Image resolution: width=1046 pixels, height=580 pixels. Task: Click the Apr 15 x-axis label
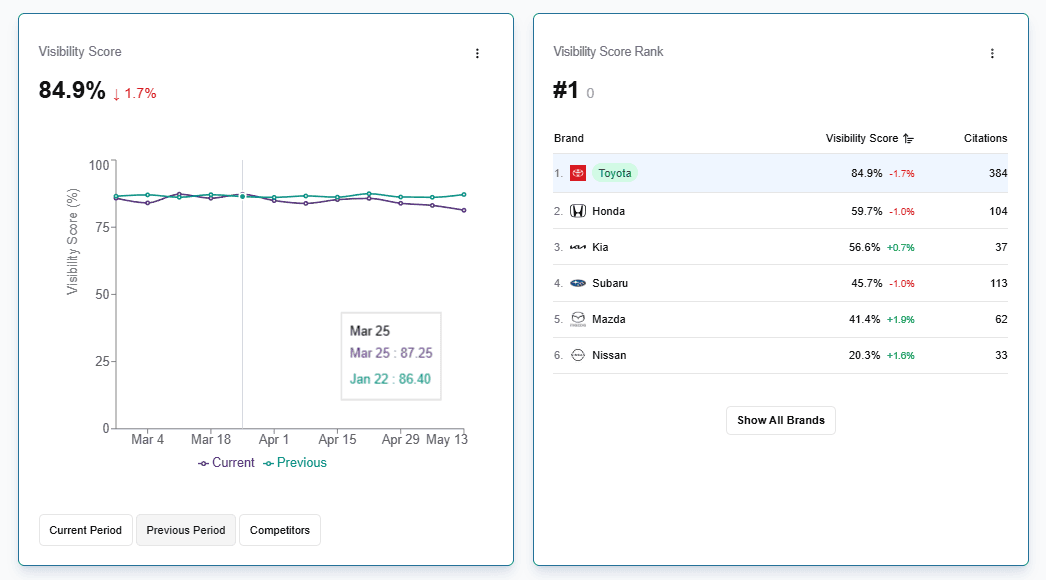[x=338, y=439]
